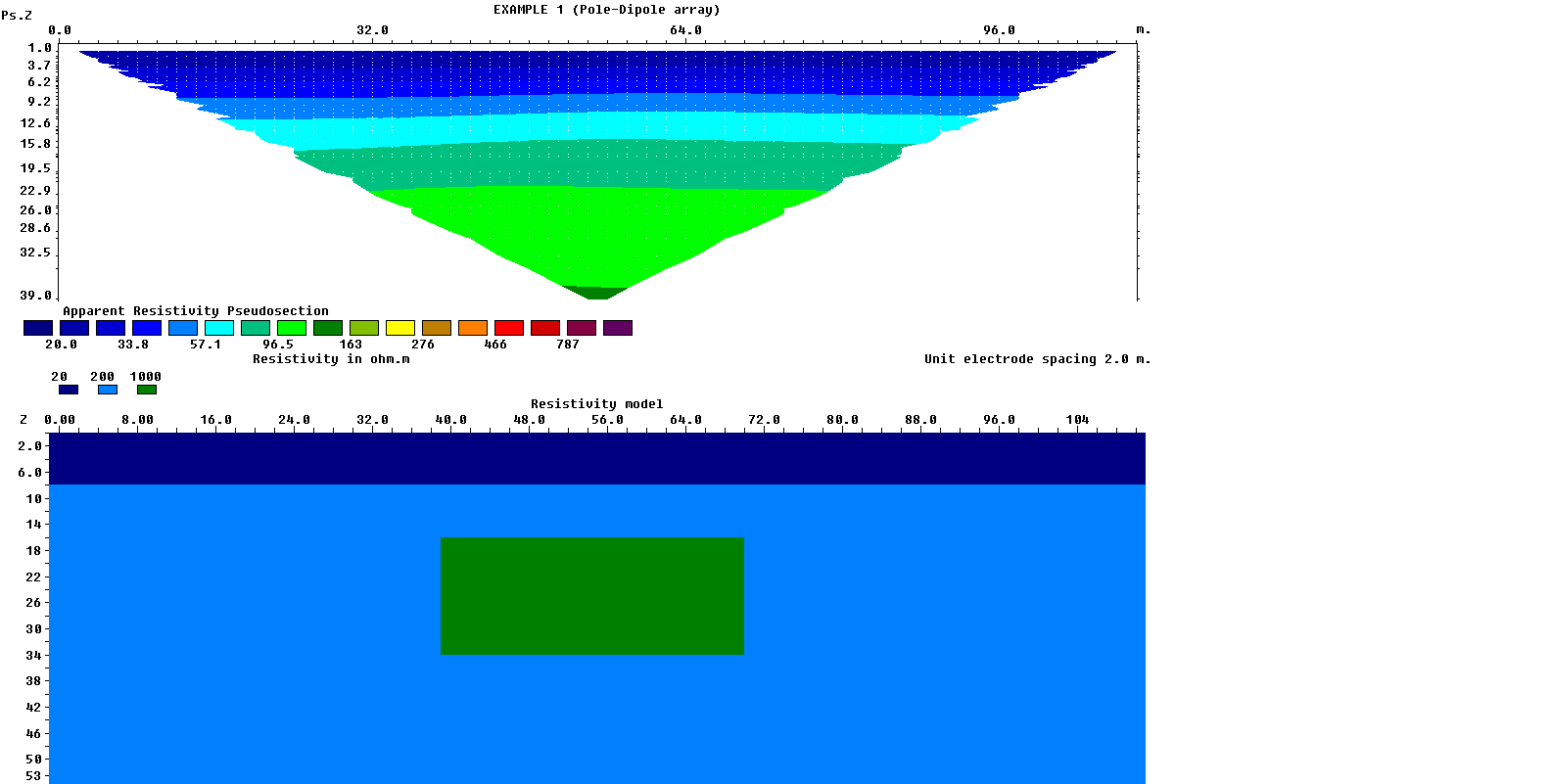The width and height of the screenshot is (1550, 784).
Task: Click the green rectangular block in the resistivity model
Action: (x=592, y=596)
